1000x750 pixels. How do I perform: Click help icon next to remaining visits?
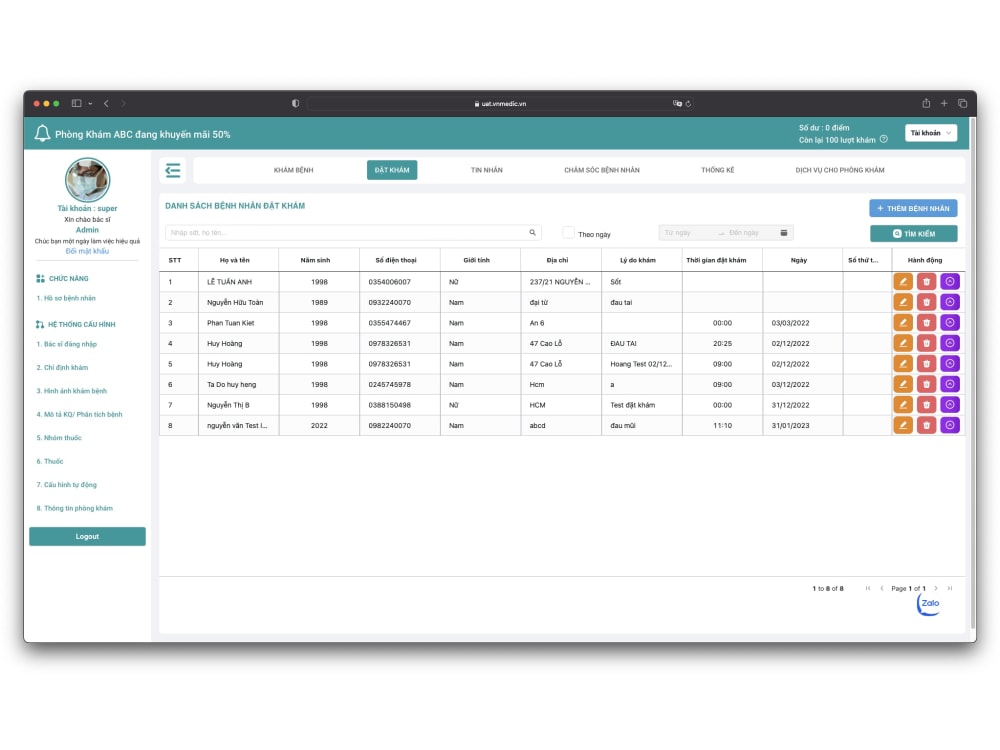pyautogui.click(x=884, y=139)
